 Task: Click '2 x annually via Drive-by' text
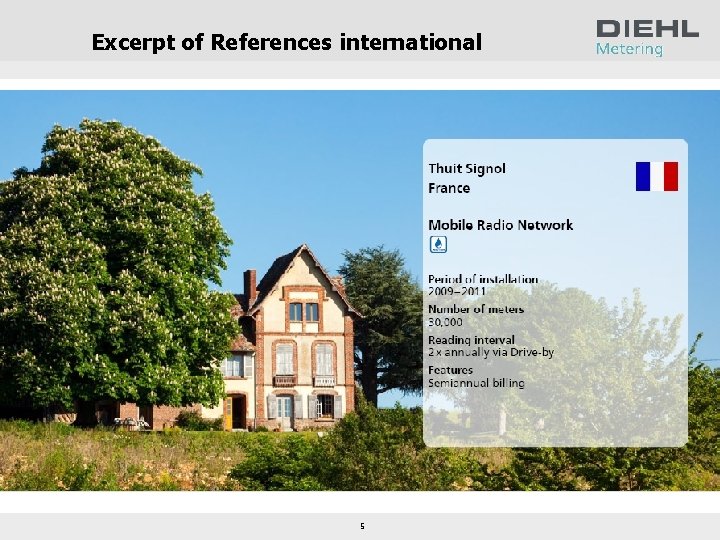491,352
